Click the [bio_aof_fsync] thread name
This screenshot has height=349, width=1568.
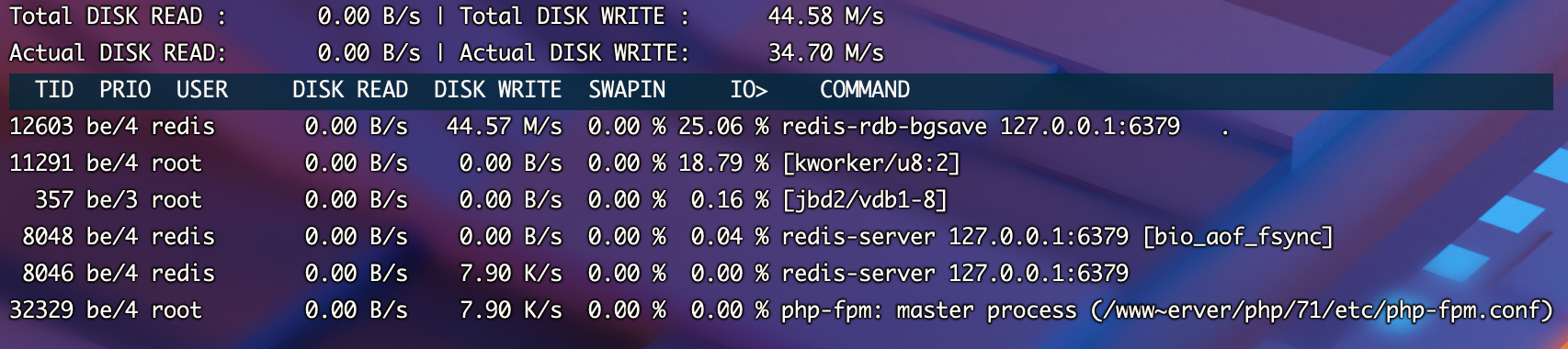[1238, 237]
